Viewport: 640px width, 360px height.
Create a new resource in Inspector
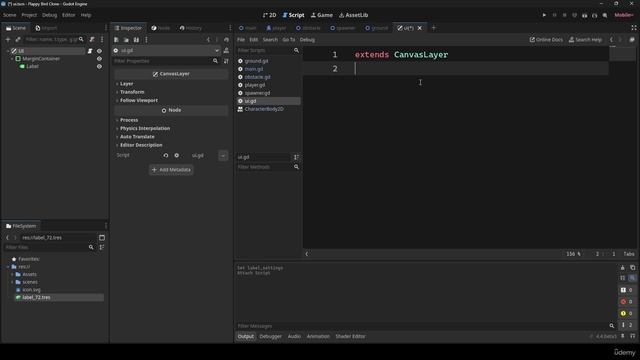tap(116, 40)
